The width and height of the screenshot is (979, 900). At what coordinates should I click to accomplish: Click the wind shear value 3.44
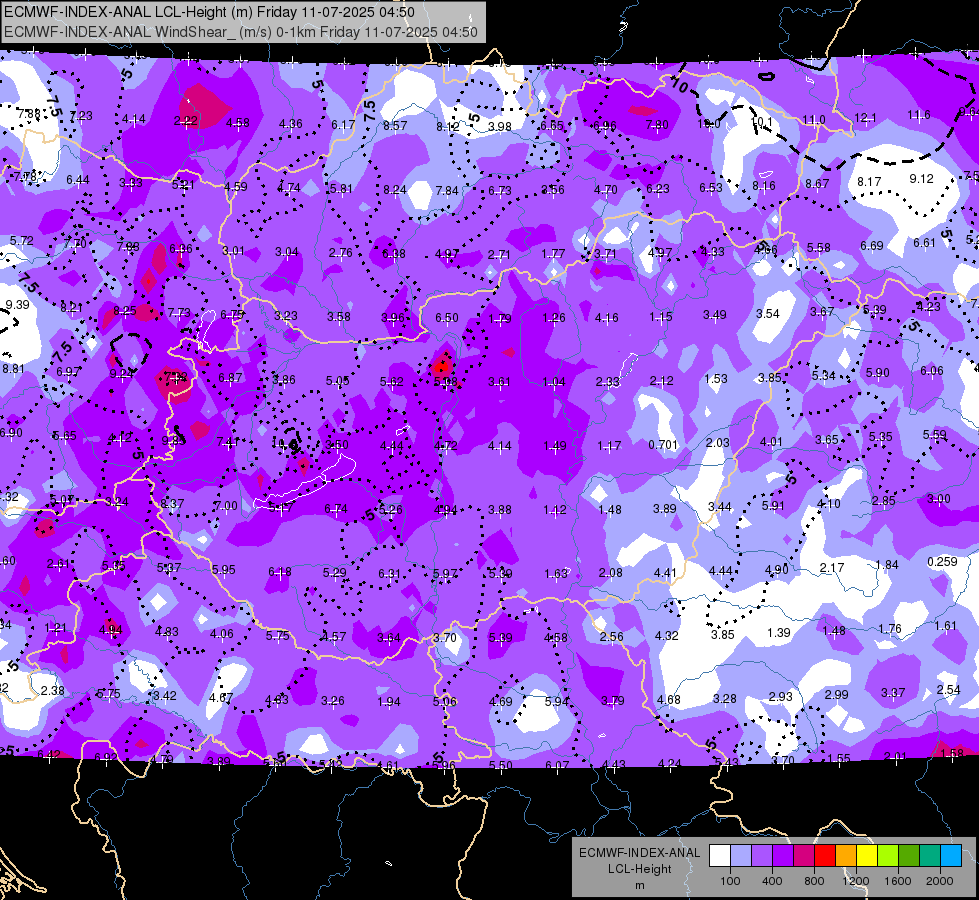(719, 507)
